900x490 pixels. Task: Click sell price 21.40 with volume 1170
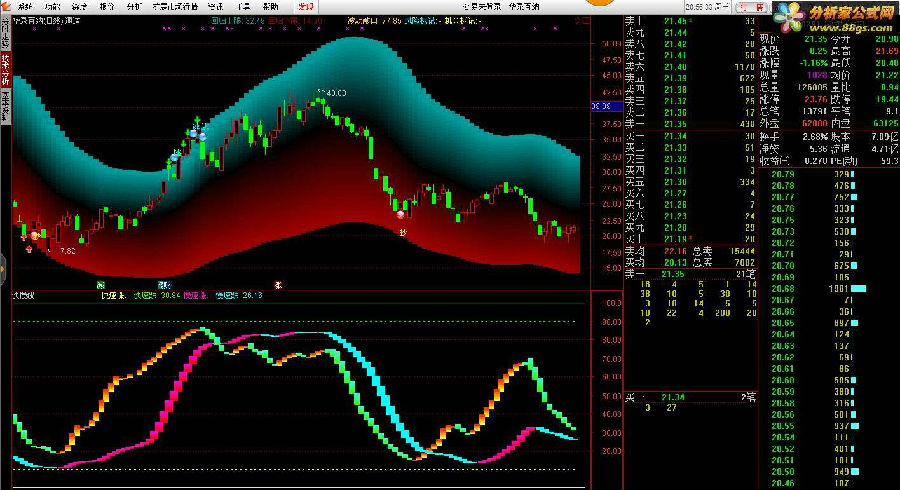[x=675, y=67]
